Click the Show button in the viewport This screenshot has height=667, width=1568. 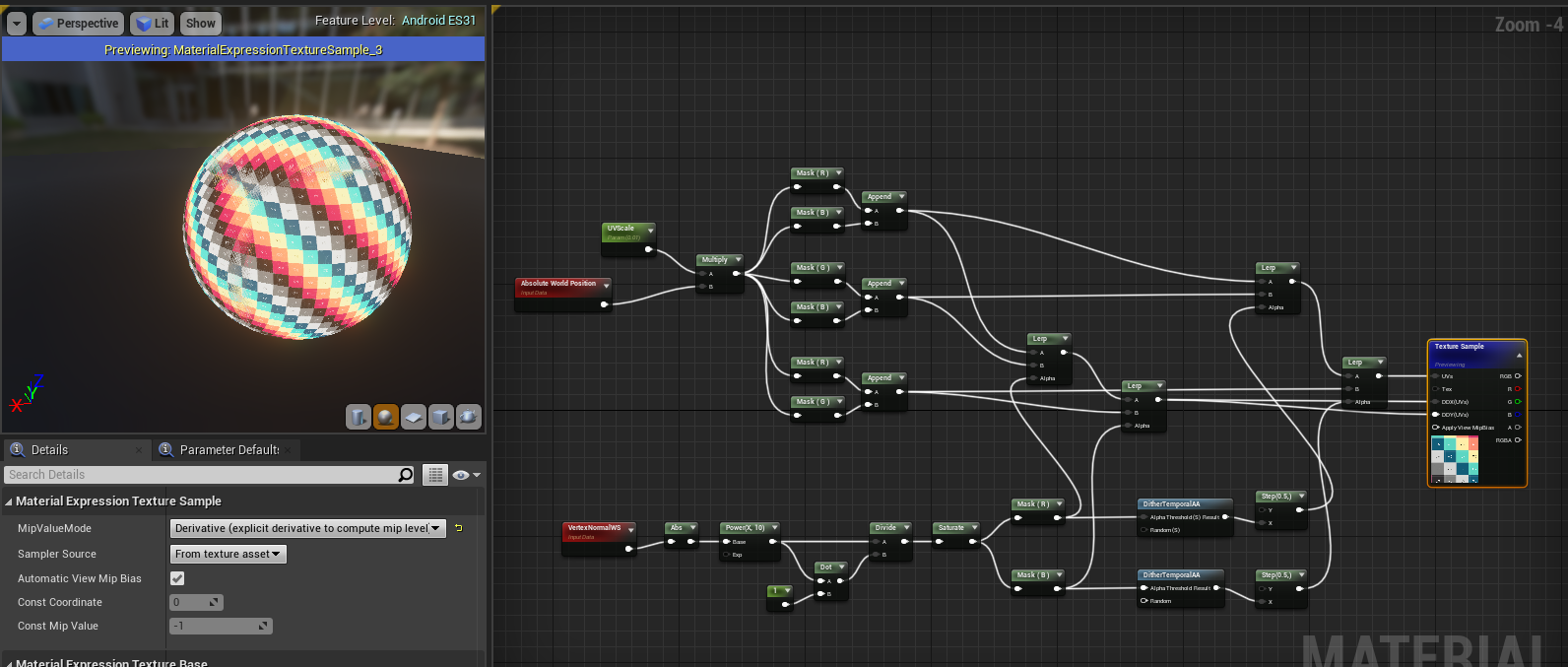click(200, 23)
